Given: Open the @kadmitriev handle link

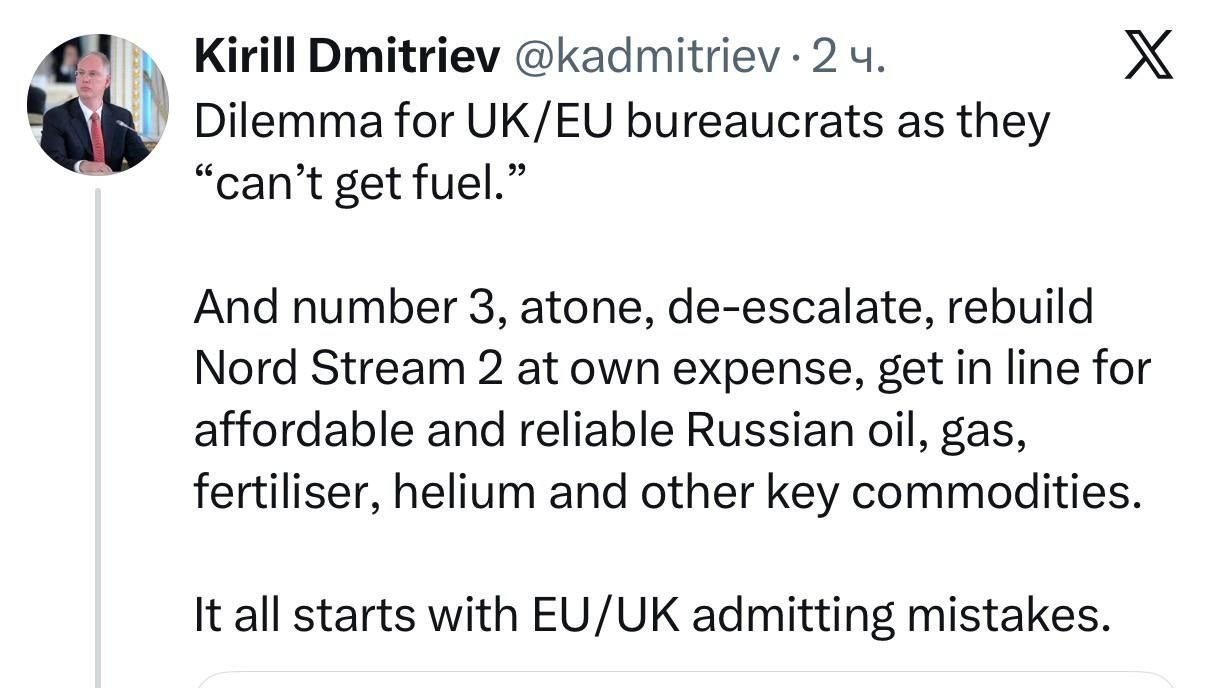Looking at the screenshot, I should click(647, 60).
